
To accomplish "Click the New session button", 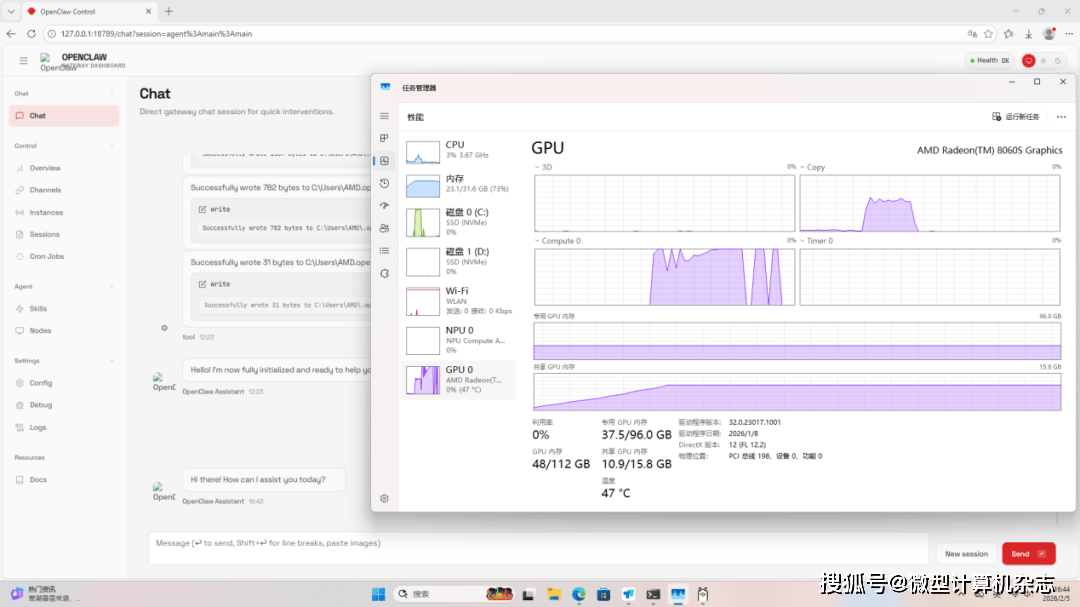I will [966, 553].
